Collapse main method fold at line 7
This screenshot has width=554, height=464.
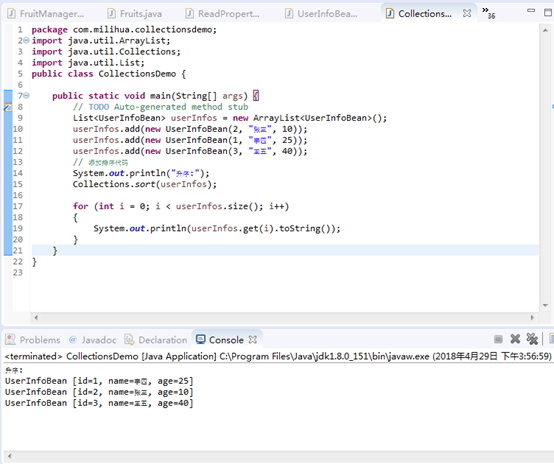[x=26, y=96]
